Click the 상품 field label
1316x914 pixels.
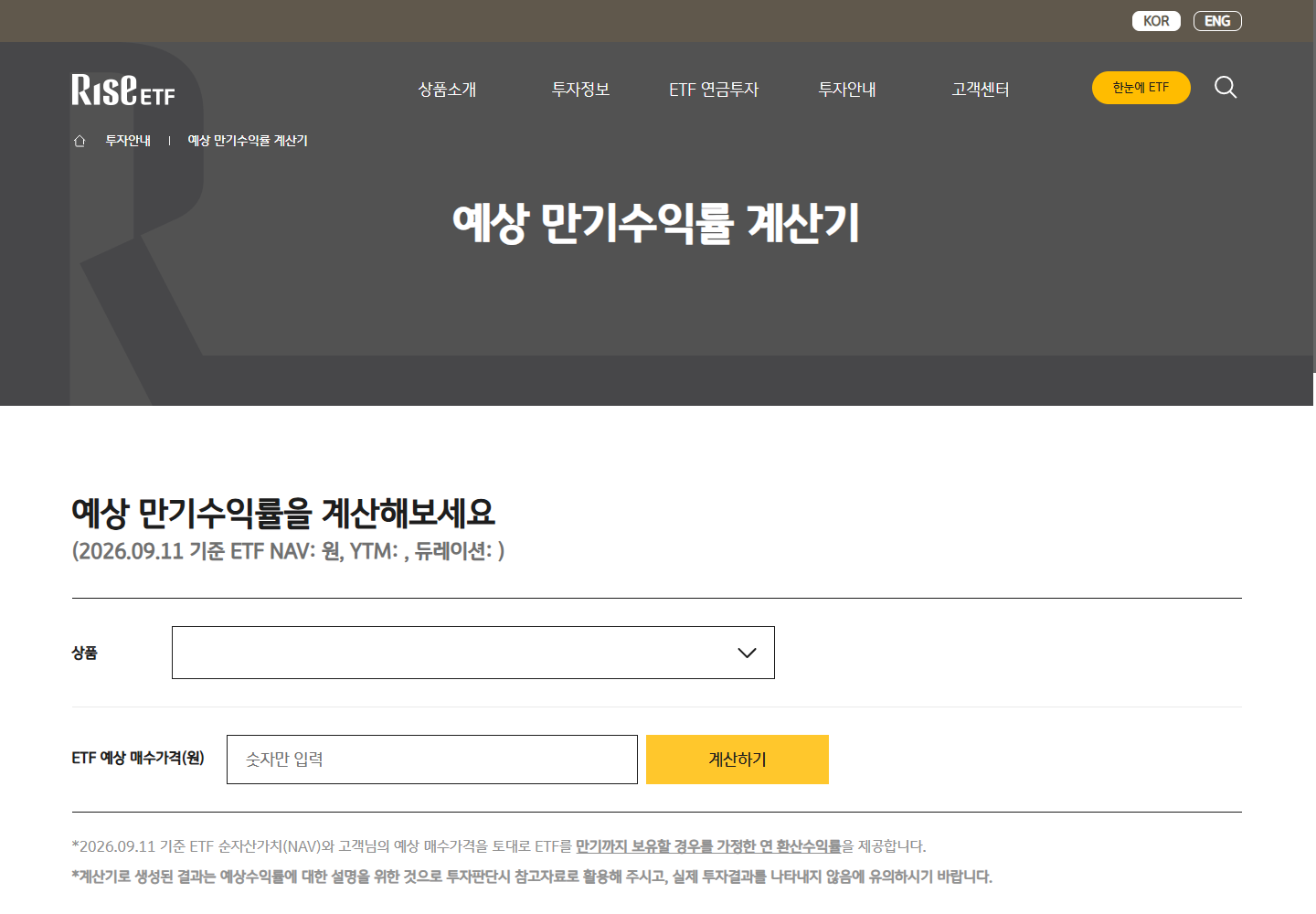[x=84, y=653]
